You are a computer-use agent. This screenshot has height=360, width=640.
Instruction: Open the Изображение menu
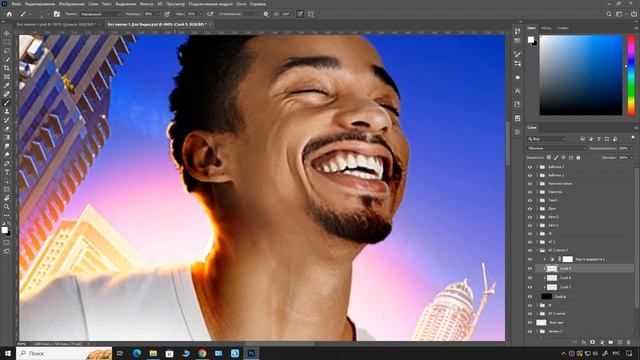click(x=71, y=4)
